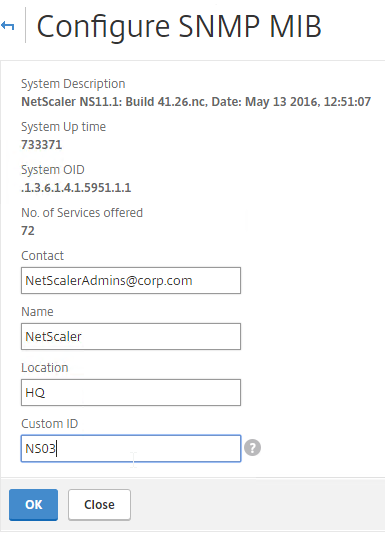
Task: Click into the Custom ID text box
Action: click(131, 448)
